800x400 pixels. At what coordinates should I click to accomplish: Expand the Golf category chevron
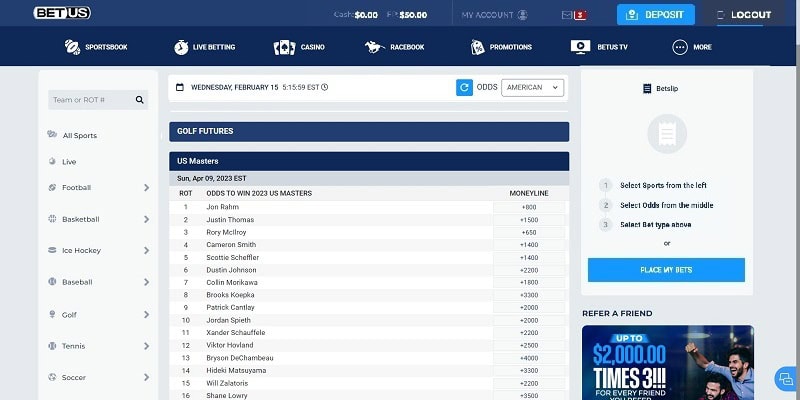tap(146, 315)
